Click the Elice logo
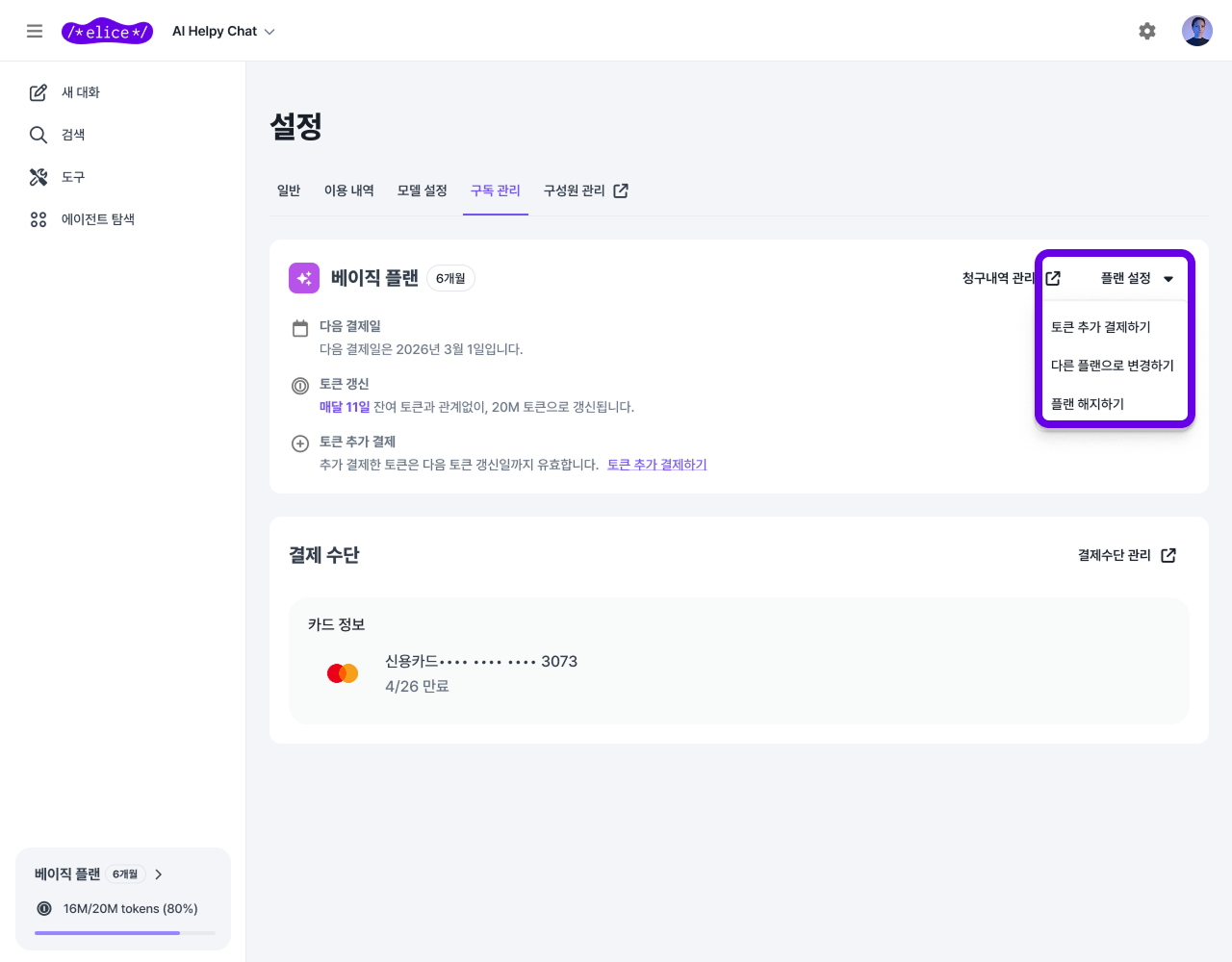1232x962 pixels. [107, 30]
